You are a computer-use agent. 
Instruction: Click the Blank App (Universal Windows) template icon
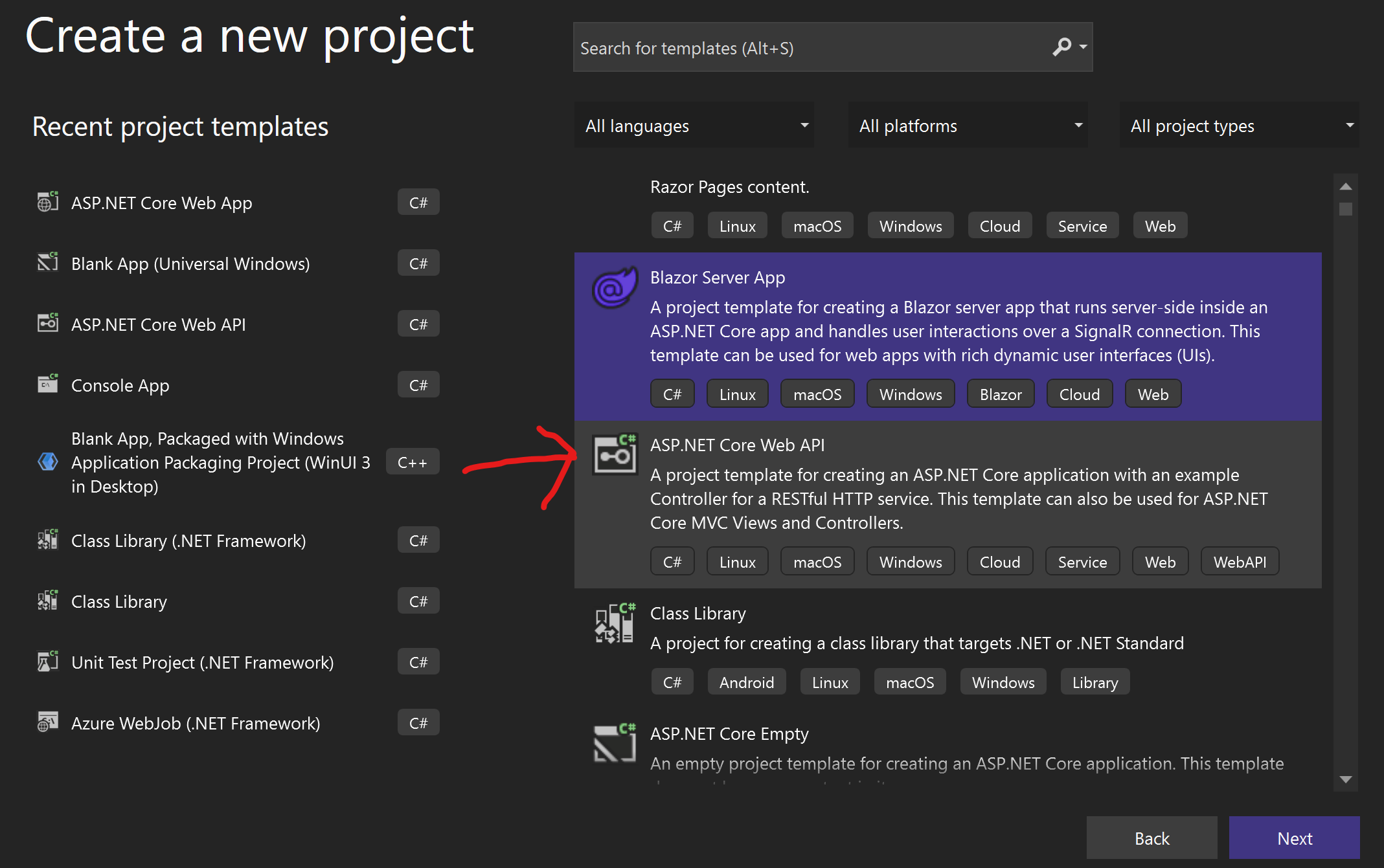tap(48, 263)
